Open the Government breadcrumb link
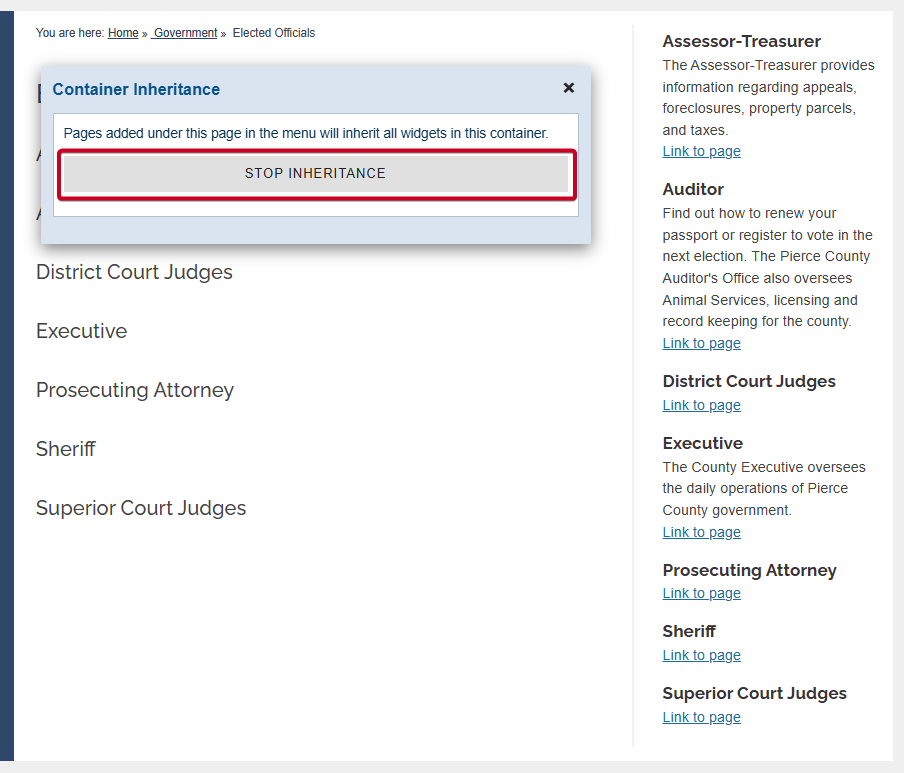The height and width of the screenshot is (773, 904). coord(185,33)
